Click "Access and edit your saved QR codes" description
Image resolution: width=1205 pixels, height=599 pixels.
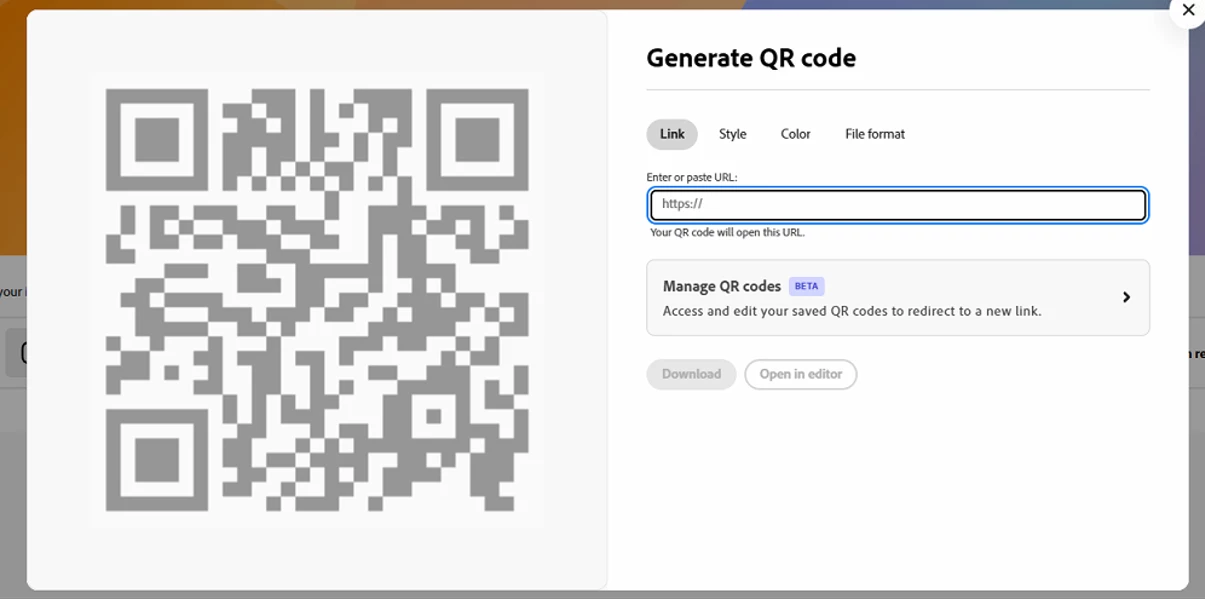(x=852, y=311)
